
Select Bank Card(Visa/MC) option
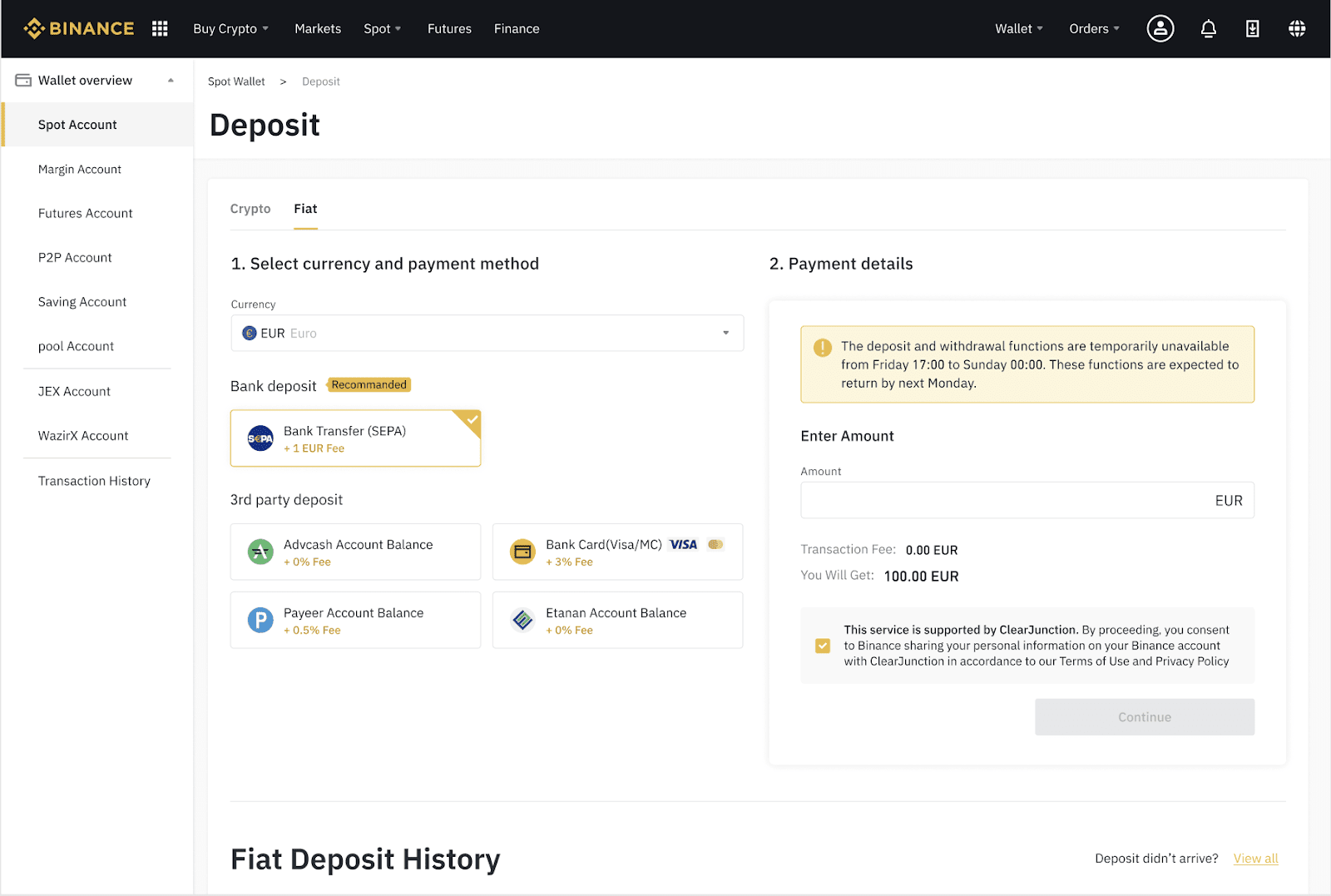tap(617, 552)
